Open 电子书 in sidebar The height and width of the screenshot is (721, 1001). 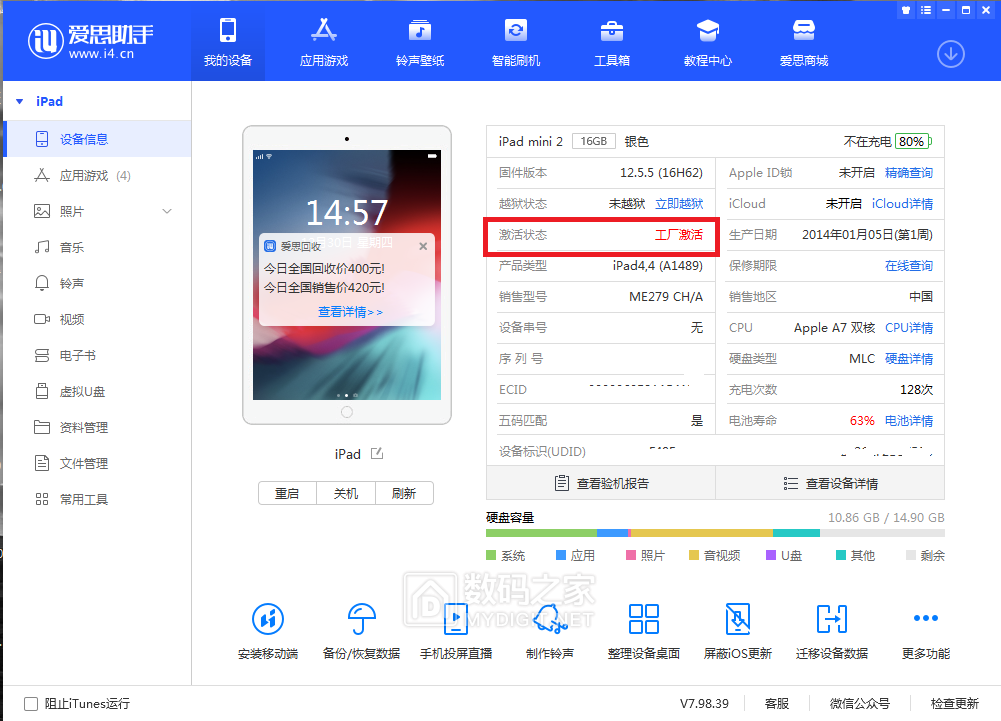click(x=97, y=355)
